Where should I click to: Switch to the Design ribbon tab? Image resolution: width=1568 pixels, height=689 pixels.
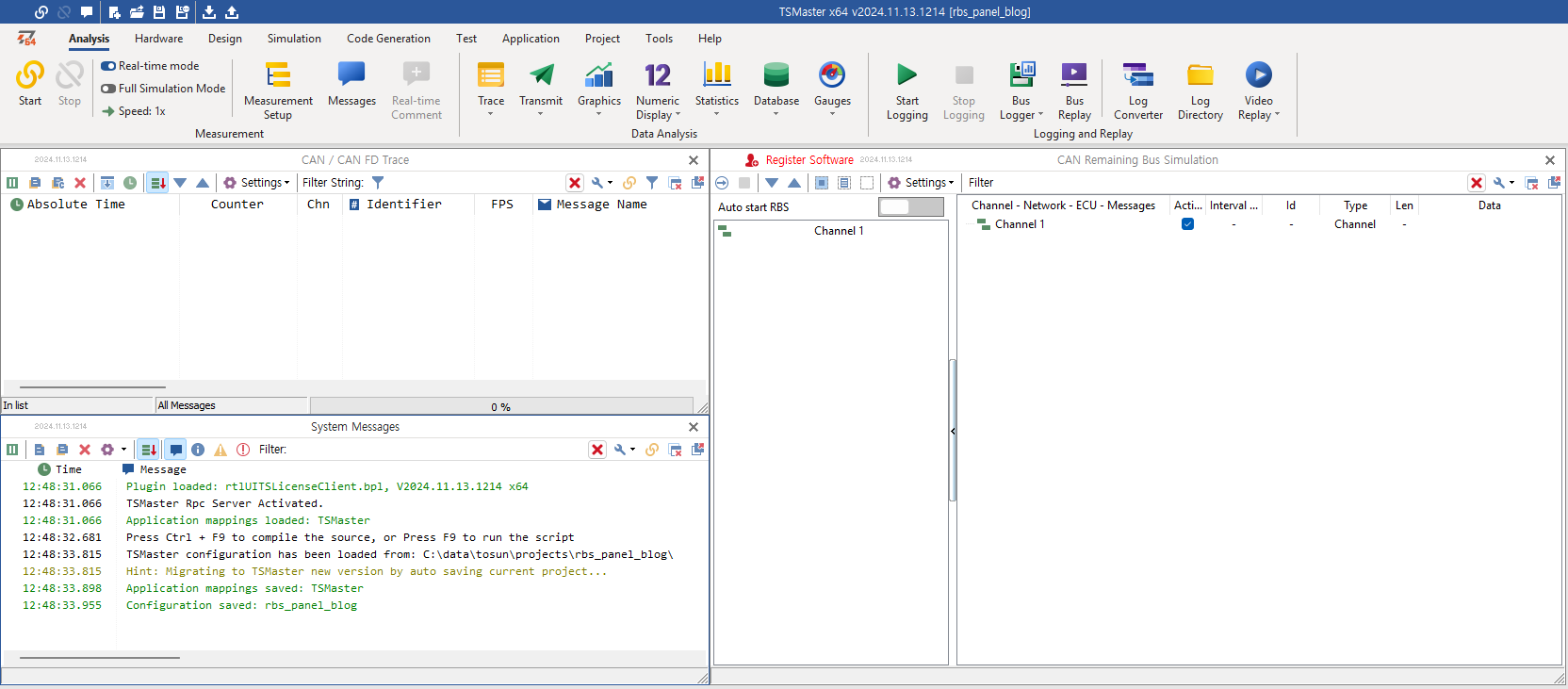tap(224, 39)
